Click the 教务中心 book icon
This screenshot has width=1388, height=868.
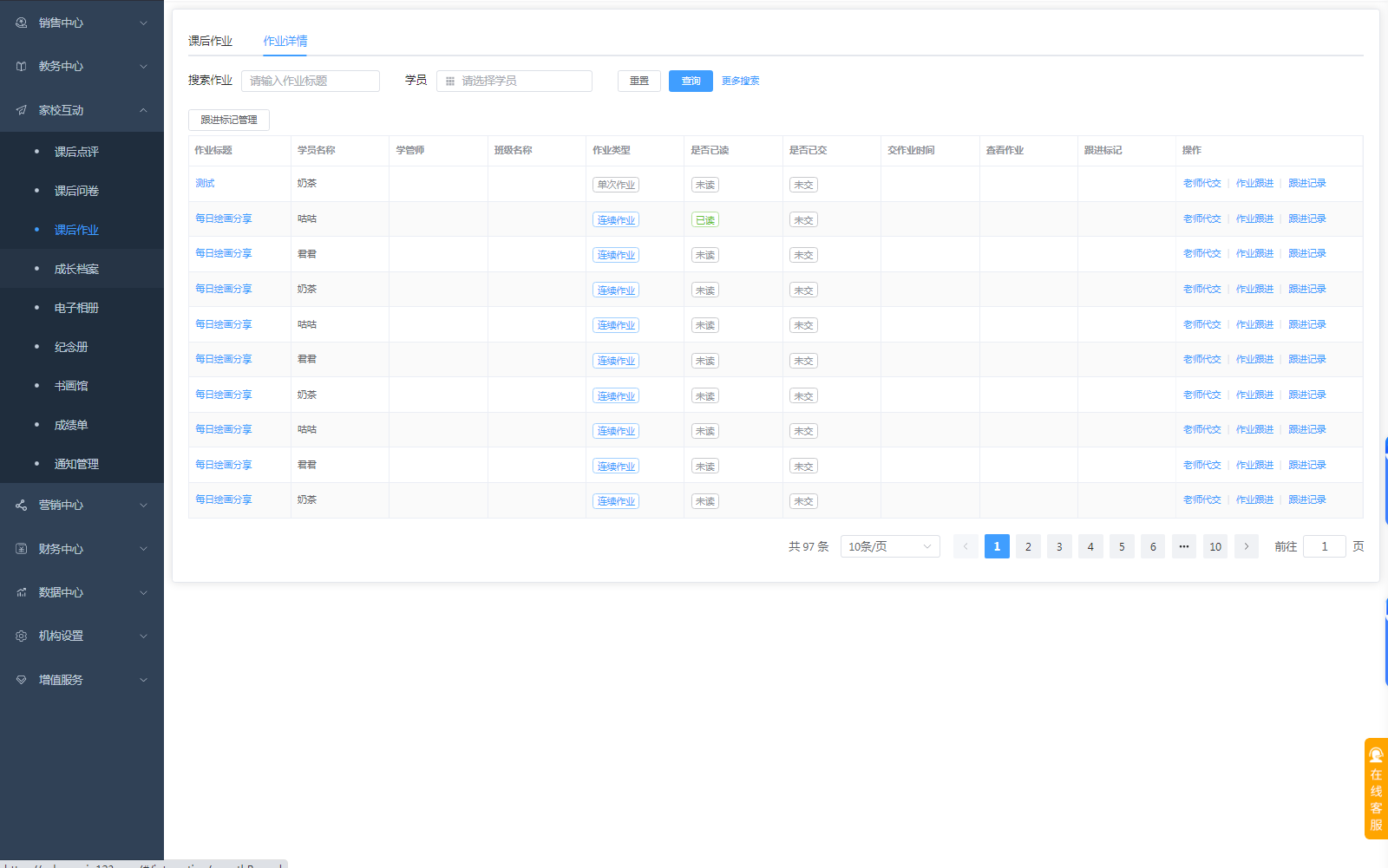[21, 66]
